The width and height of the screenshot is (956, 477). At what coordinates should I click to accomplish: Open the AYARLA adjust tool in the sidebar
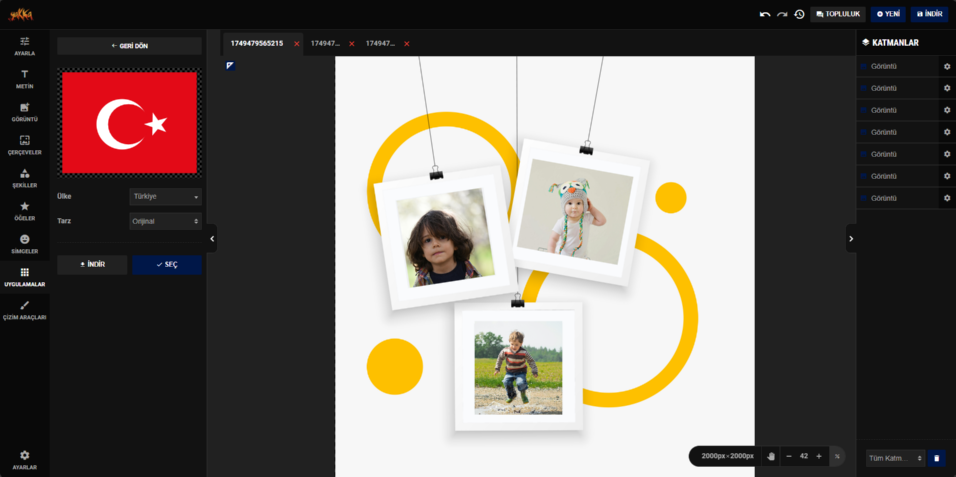click(24, 46)
